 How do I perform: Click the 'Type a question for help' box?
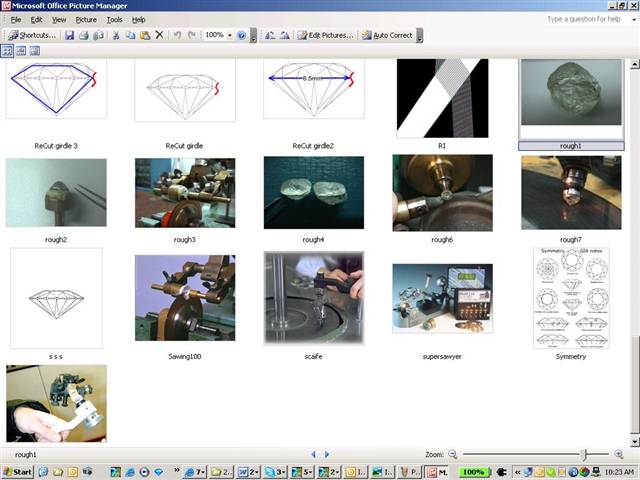585,19
